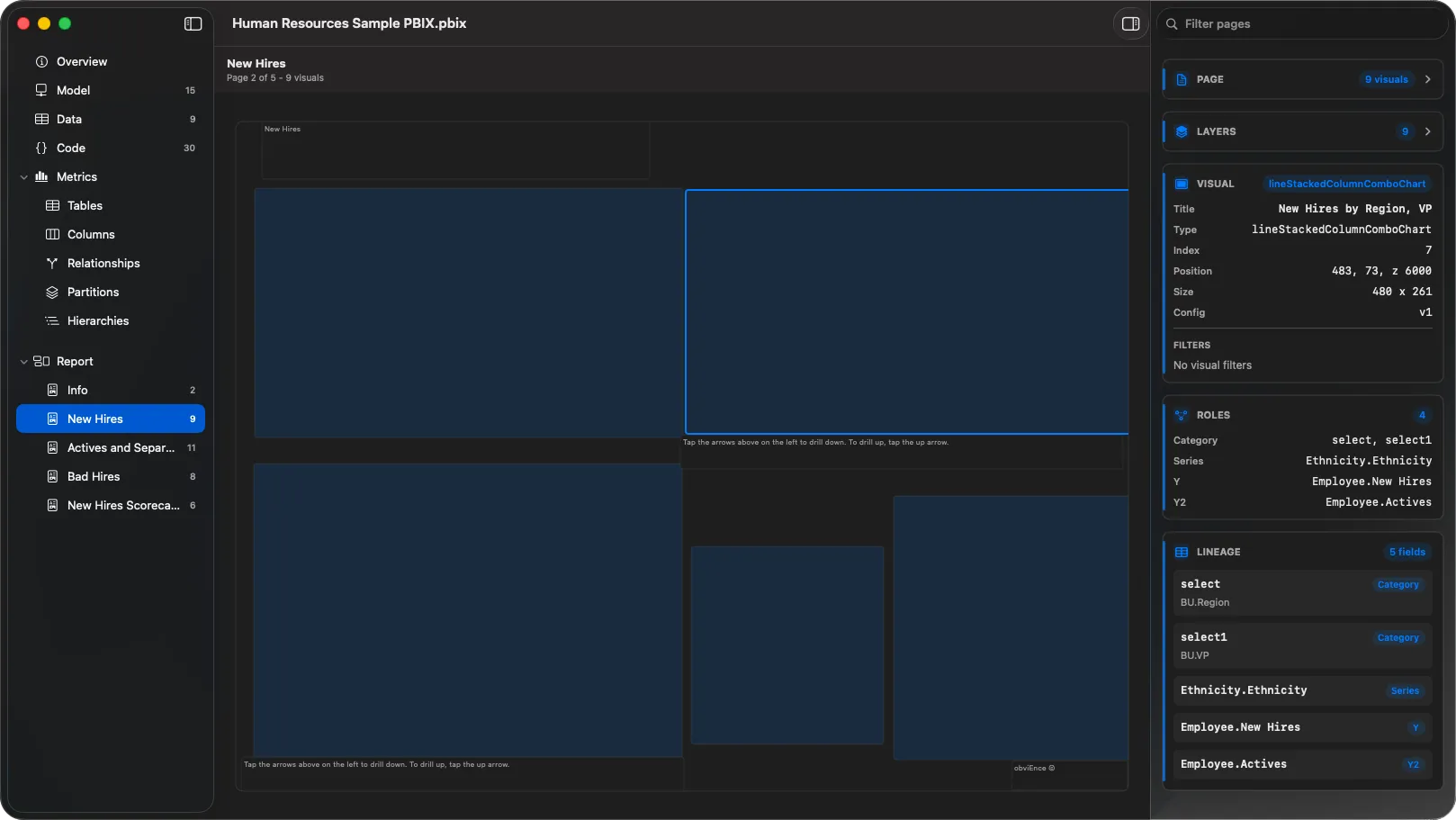Collapse the Metrics tree group

click(x=23, y=177)
